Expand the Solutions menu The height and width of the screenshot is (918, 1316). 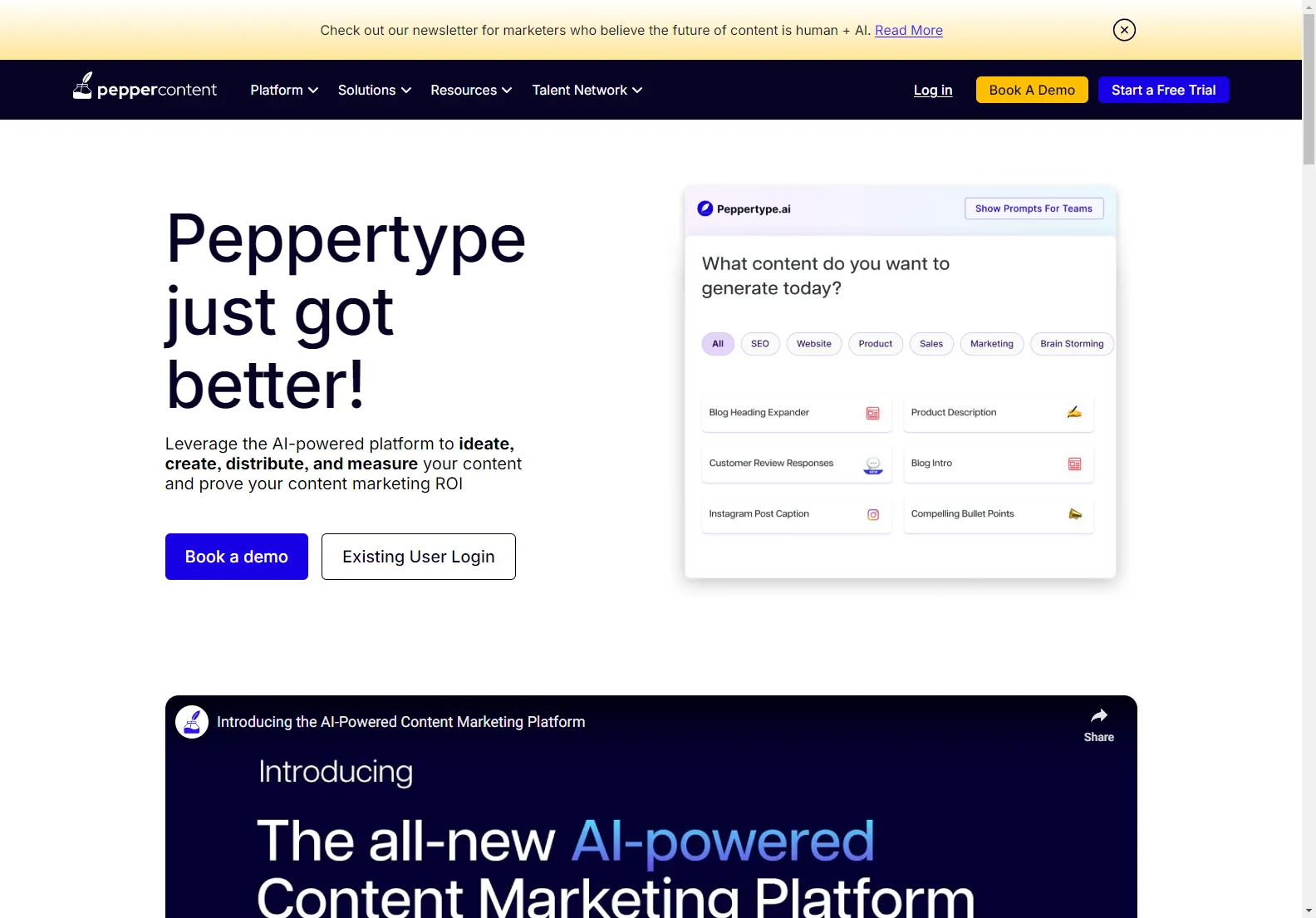[x=375, y=90]
